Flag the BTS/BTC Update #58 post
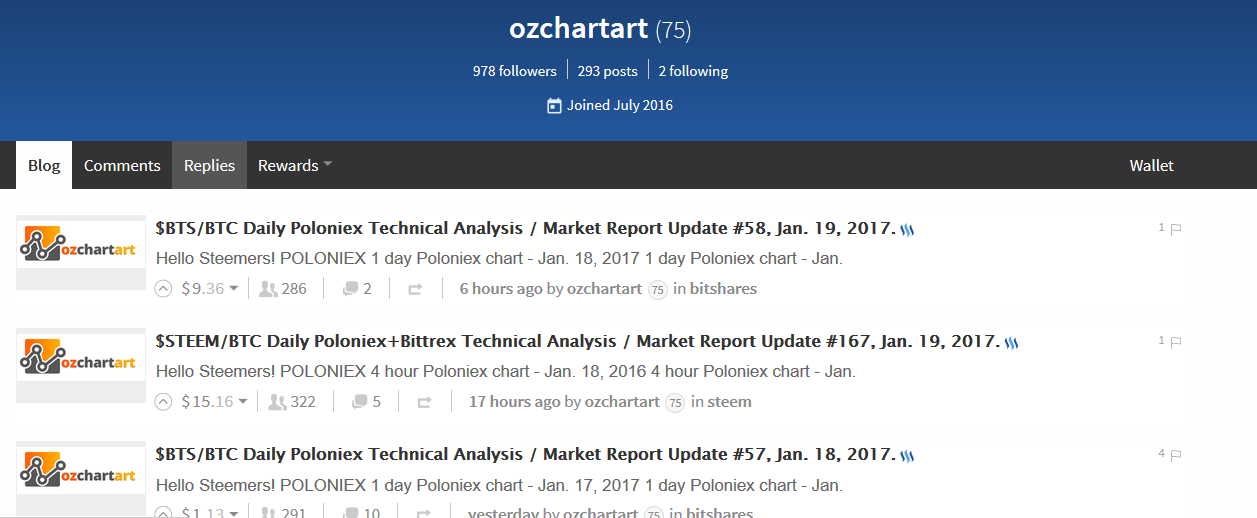This screenshot has width=1257, height=518. tap(1176, 229)
